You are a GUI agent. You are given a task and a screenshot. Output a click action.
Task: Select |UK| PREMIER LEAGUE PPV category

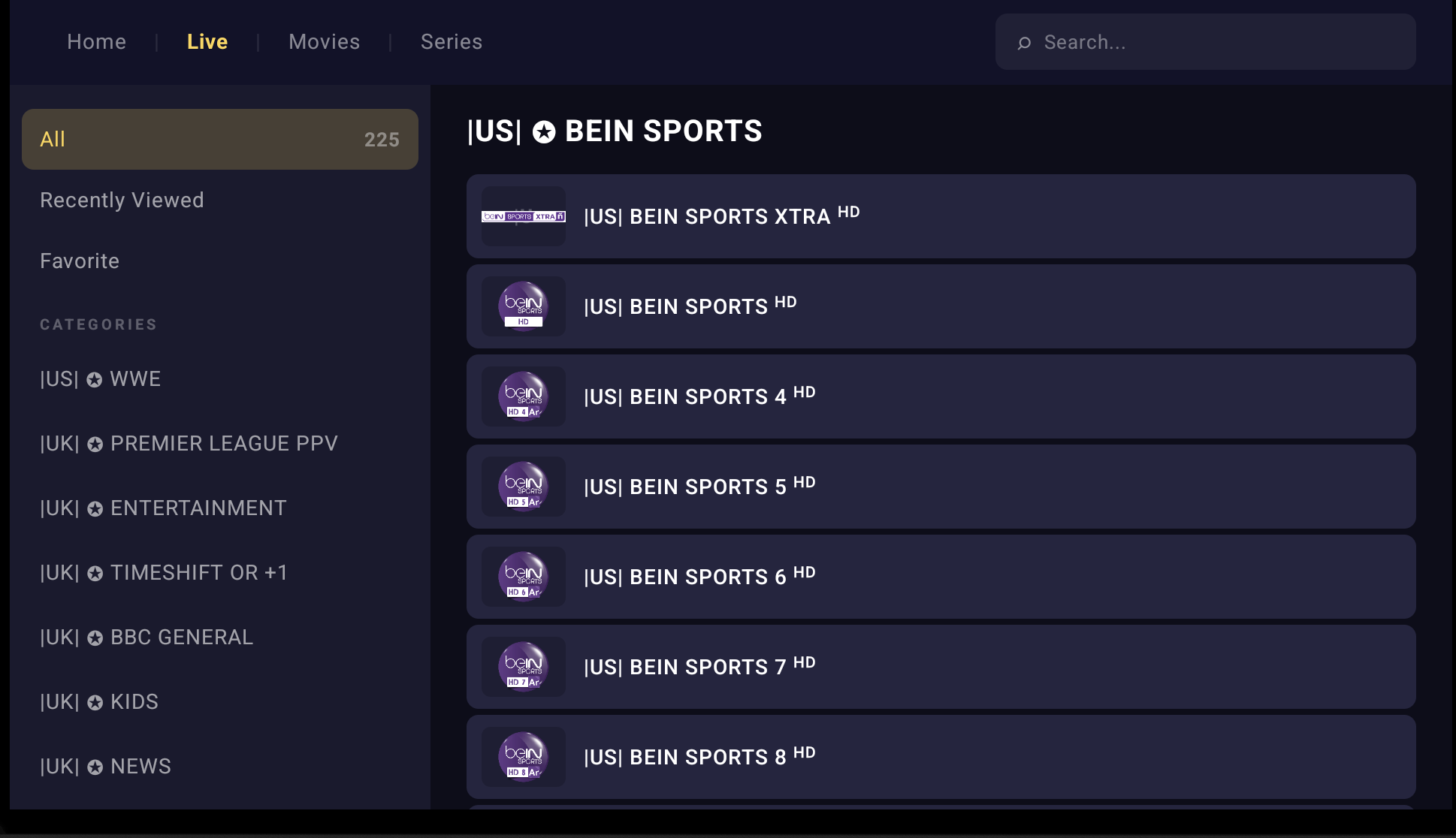click(189, 443)
